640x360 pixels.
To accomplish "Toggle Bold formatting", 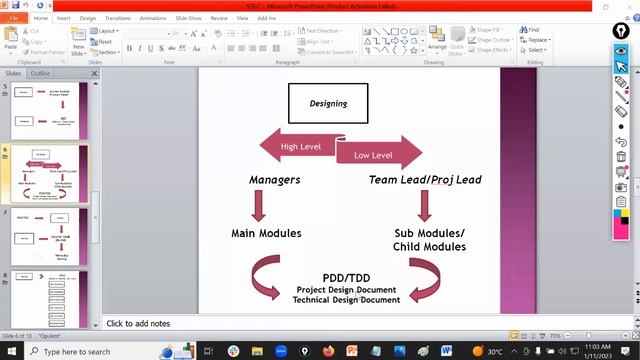I will pyautogui.click(x=129, y=49).
